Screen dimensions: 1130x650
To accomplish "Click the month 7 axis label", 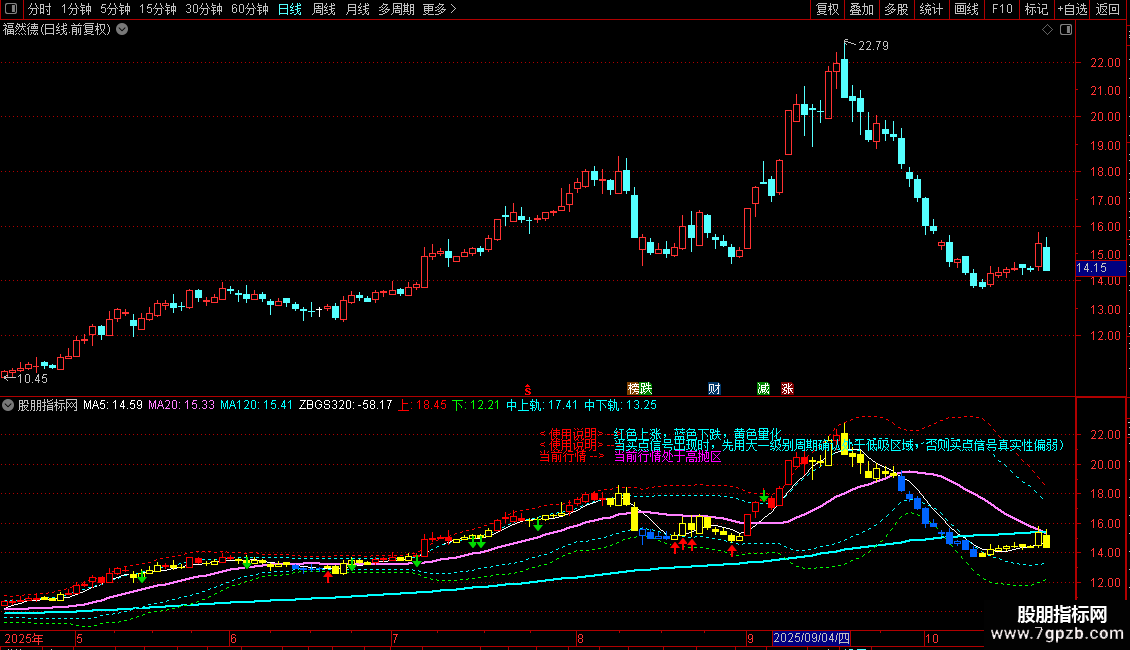I will [x=395, y=639].
